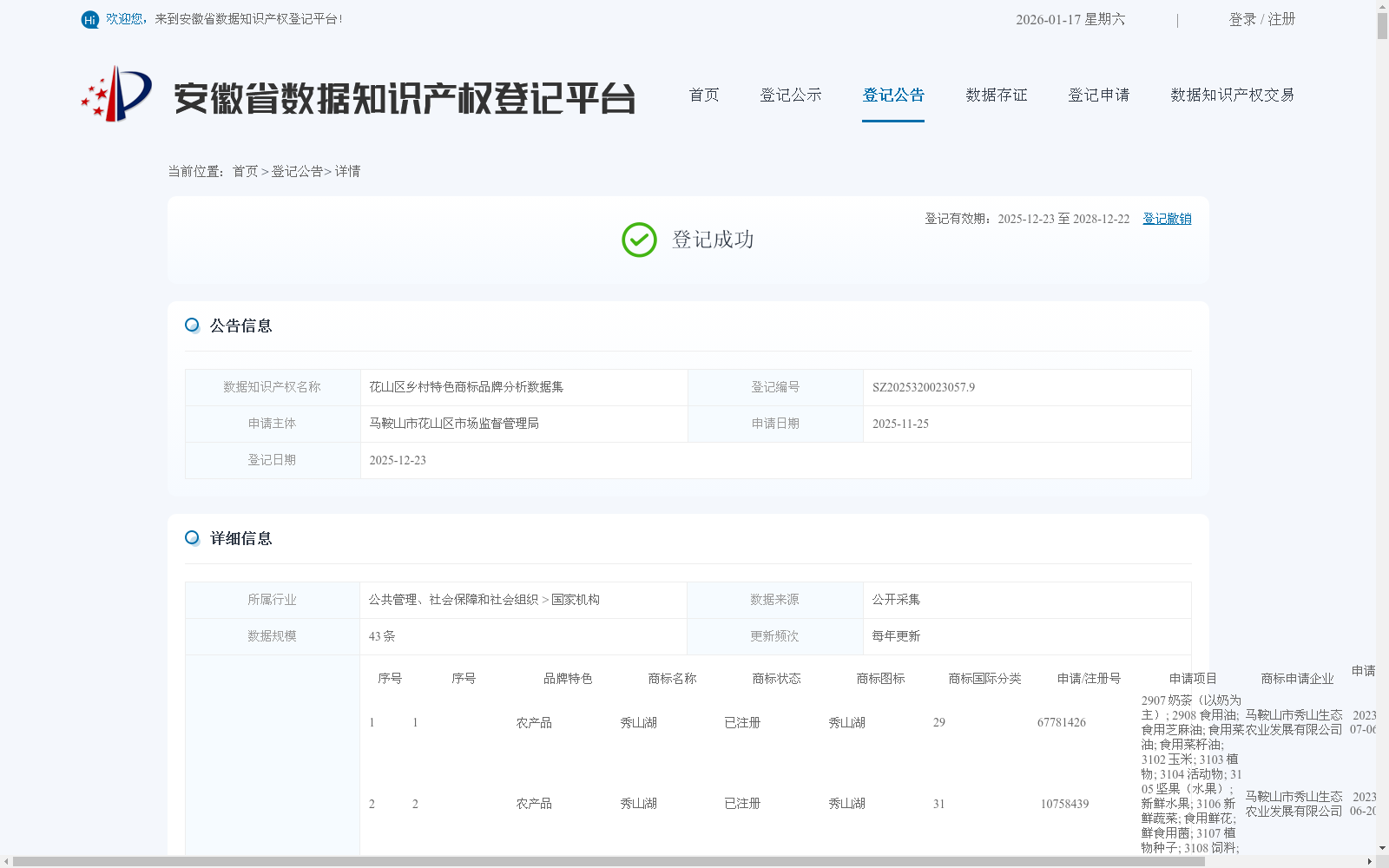This screenshot has height=868, width=1389.
Task: Open the 登记公示 navigation tab
Action: pos(791,95)
